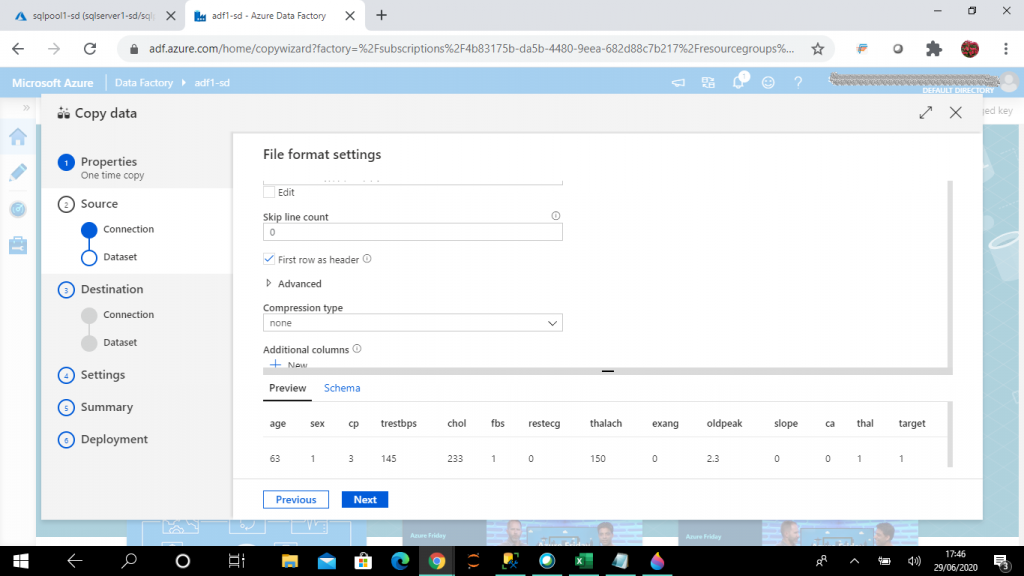This screenshot has height=576, width=1024.
Task: Open the switch Data Factory icon in header
Action: [709, 82]
